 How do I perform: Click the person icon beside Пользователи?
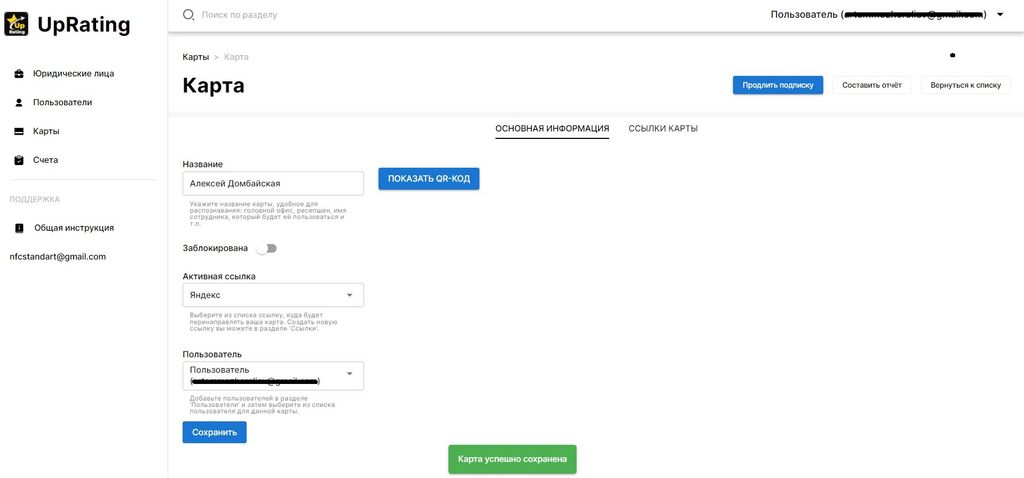[x=19, y=103]
